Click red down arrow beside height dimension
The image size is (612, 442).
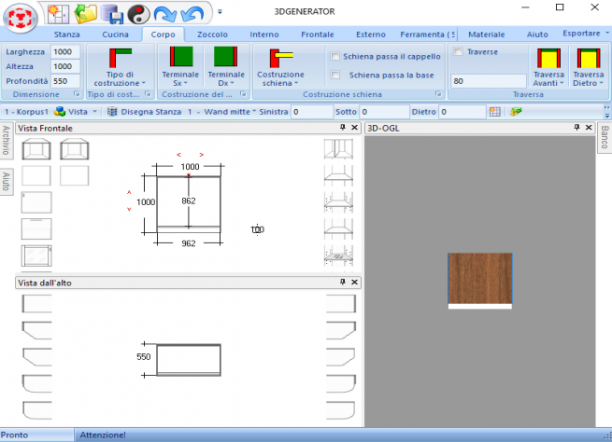pos(129,210)
